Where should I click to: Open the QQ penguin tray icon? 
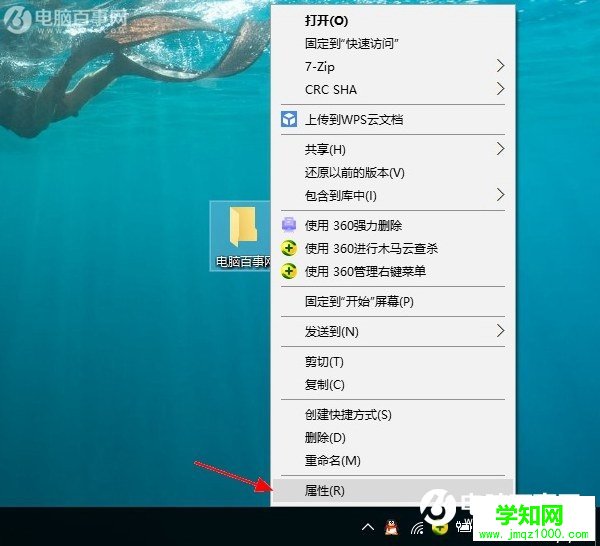coord(391,528)
